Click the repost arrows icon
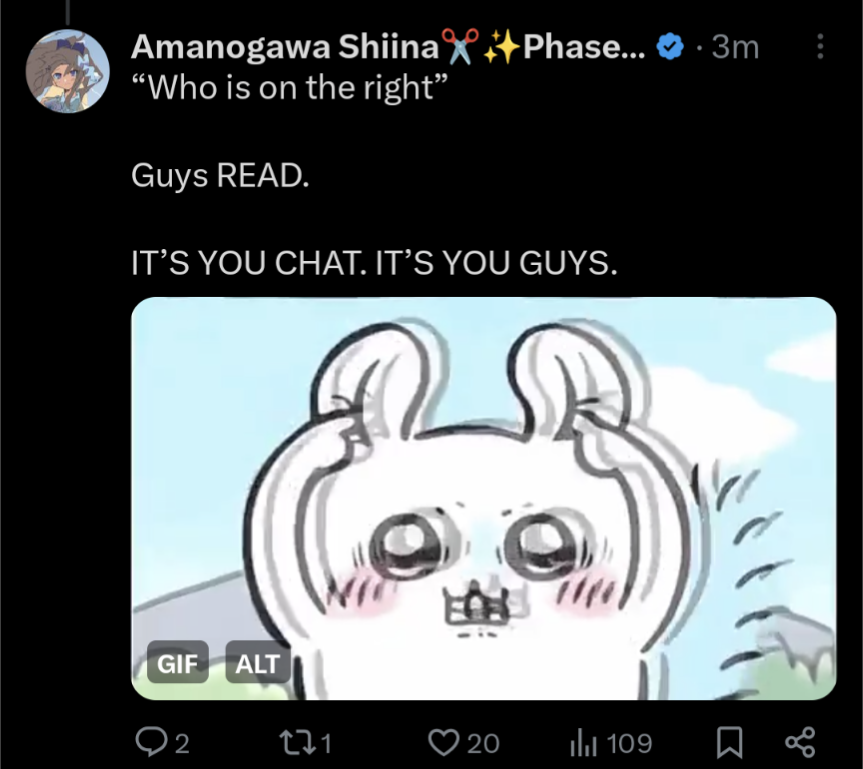 coord(297,743)
